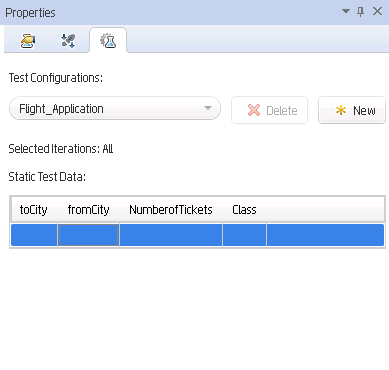Screen dimensions: 389x370
Task: Open the Properties panel window position menu arrow
Action: coord(346,11)
